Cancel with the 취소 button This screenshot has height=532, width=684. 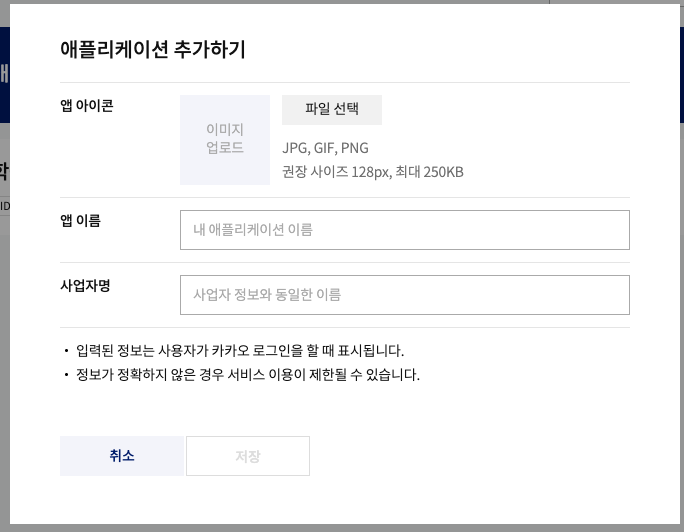click(x=122, y=456)
